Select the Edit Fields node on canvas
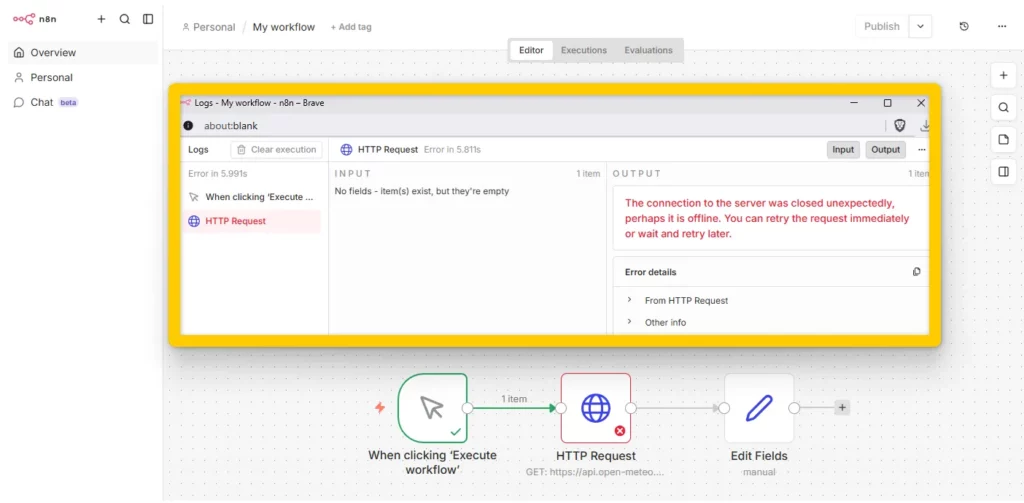1024x503 pixels. pos(759,408)
